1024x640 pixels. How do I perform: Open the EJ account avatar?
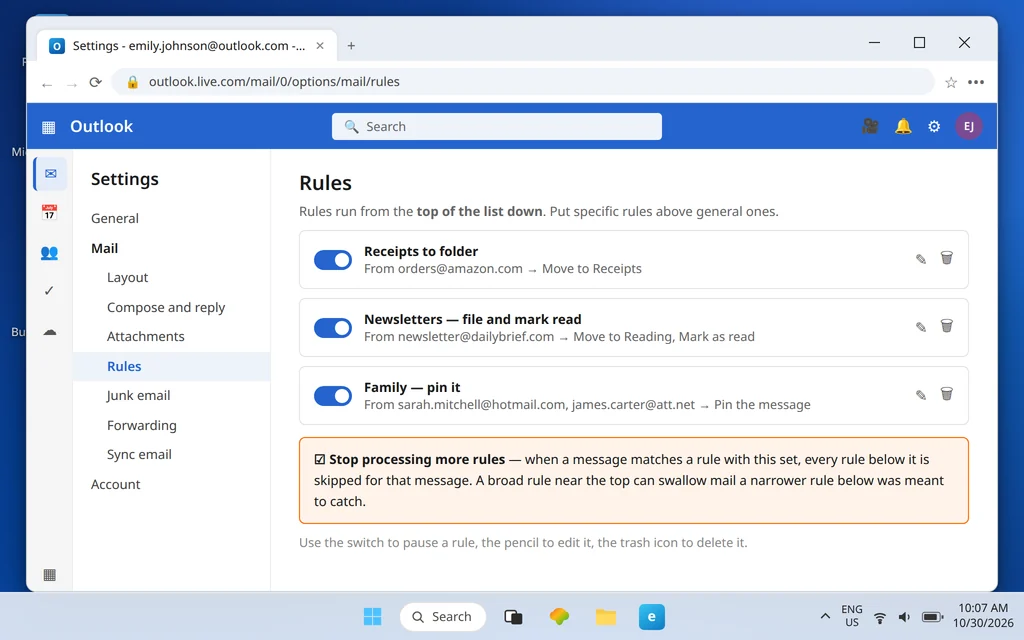[968, 126]
